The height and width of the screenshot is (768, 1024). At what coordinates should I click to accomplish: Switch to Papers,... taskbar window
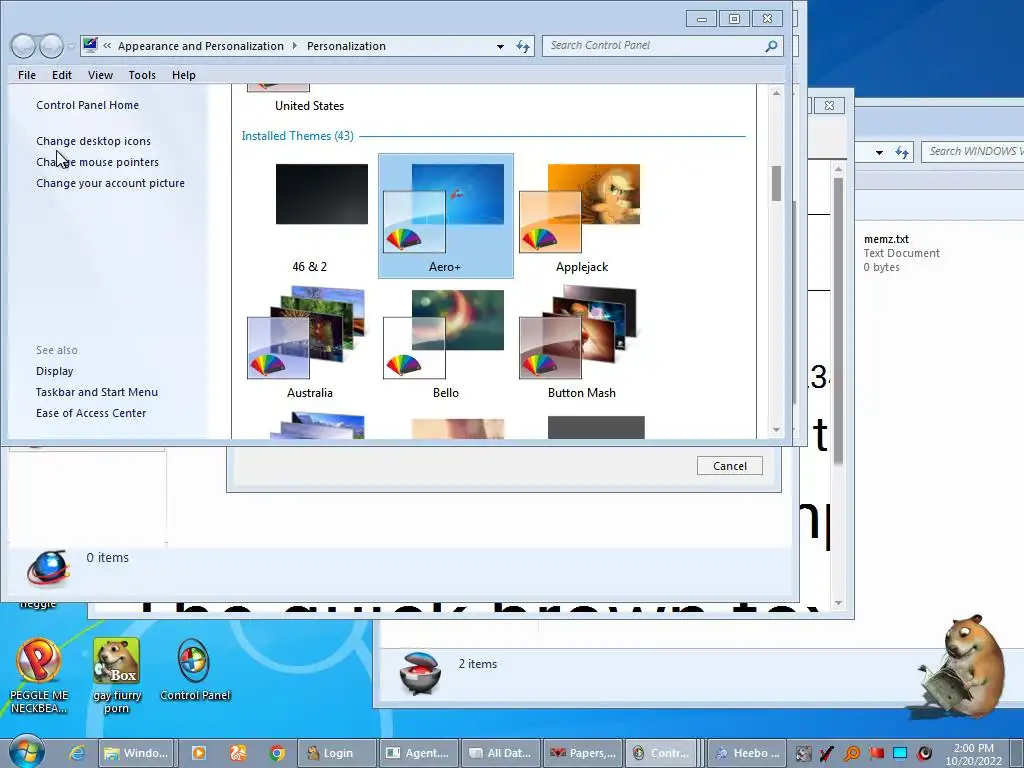pos(583,753)
